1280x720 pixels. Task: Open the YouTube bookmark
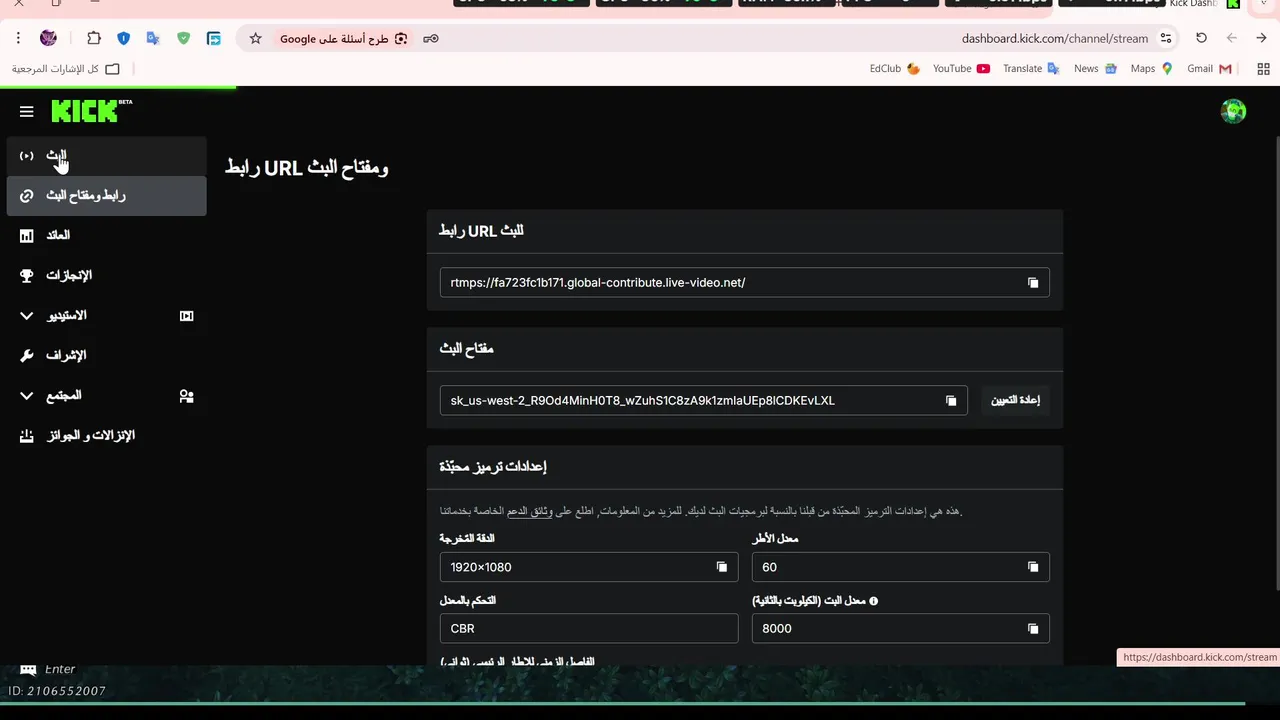(961, 68)
